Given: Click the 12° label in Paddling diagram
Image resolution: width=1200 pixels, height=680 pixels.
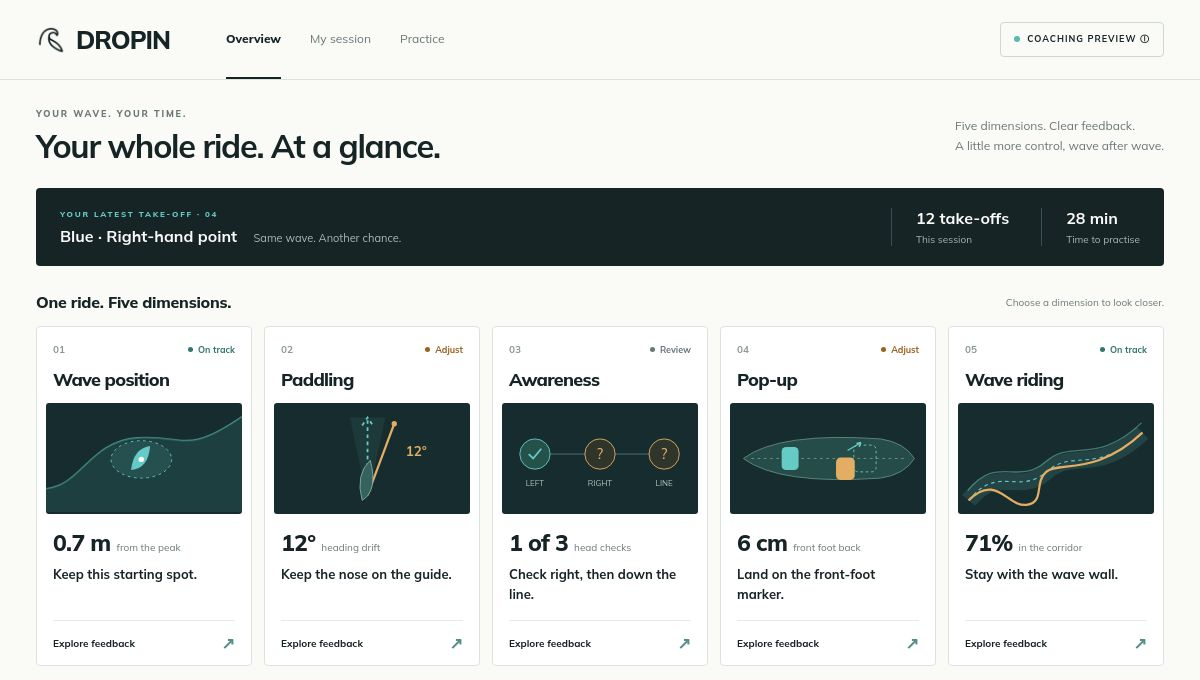Looking at the screenshot, I should pos(416,451).
